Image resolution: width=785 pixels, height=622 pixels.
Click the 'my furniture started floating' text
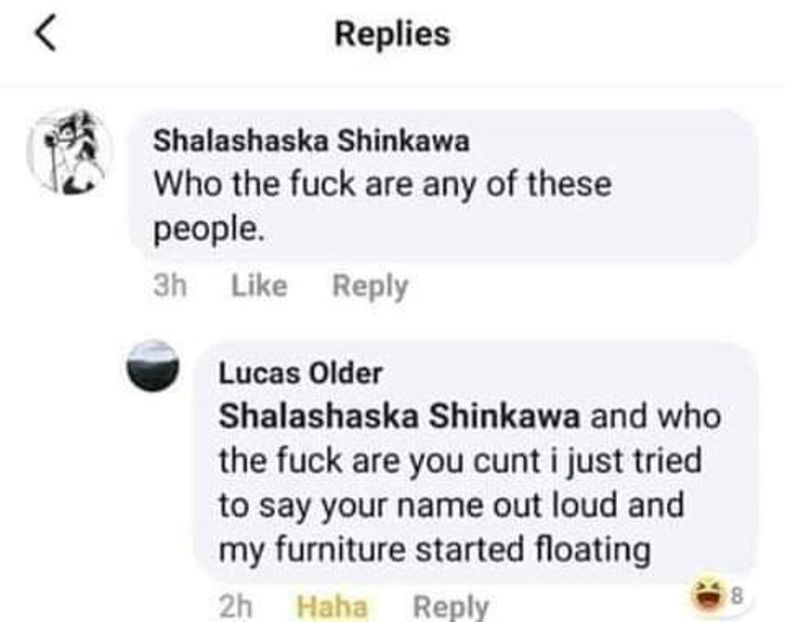tap(434, 550)
